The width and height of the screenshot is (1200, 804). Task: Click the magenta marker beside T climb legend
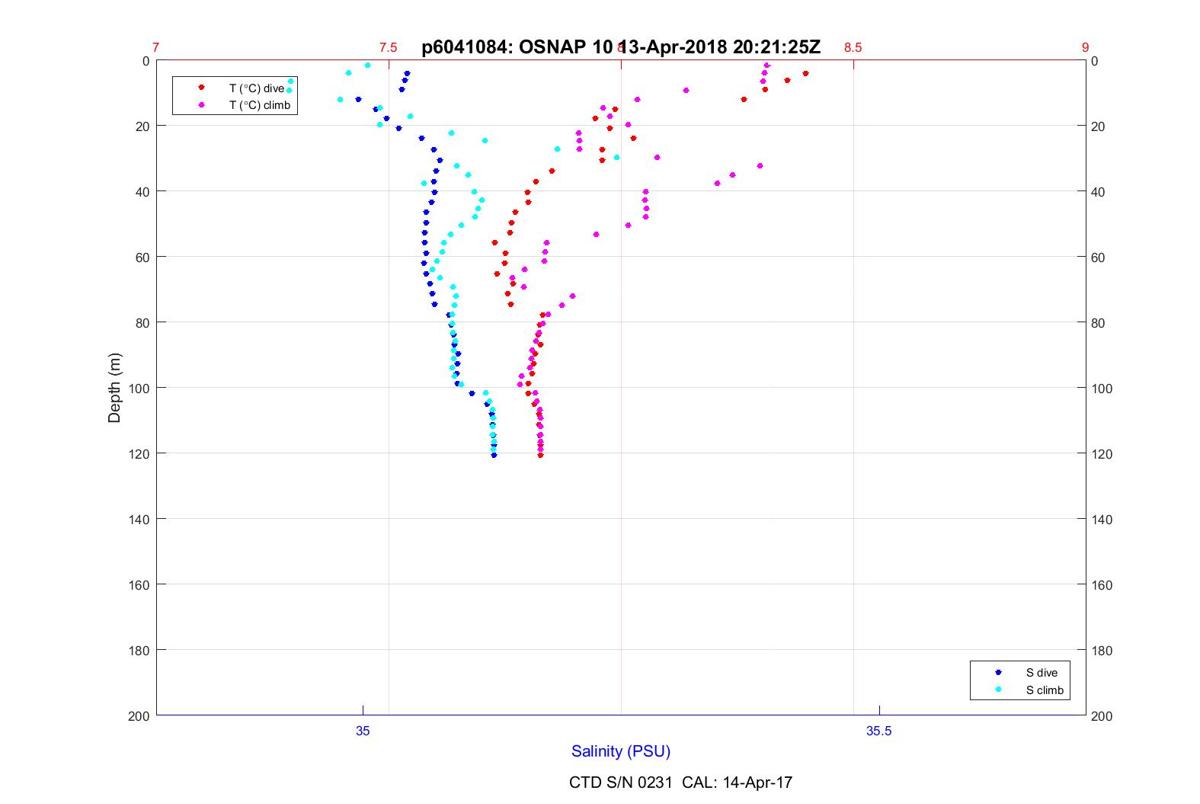pyautogui.click(x=202, y=104)
